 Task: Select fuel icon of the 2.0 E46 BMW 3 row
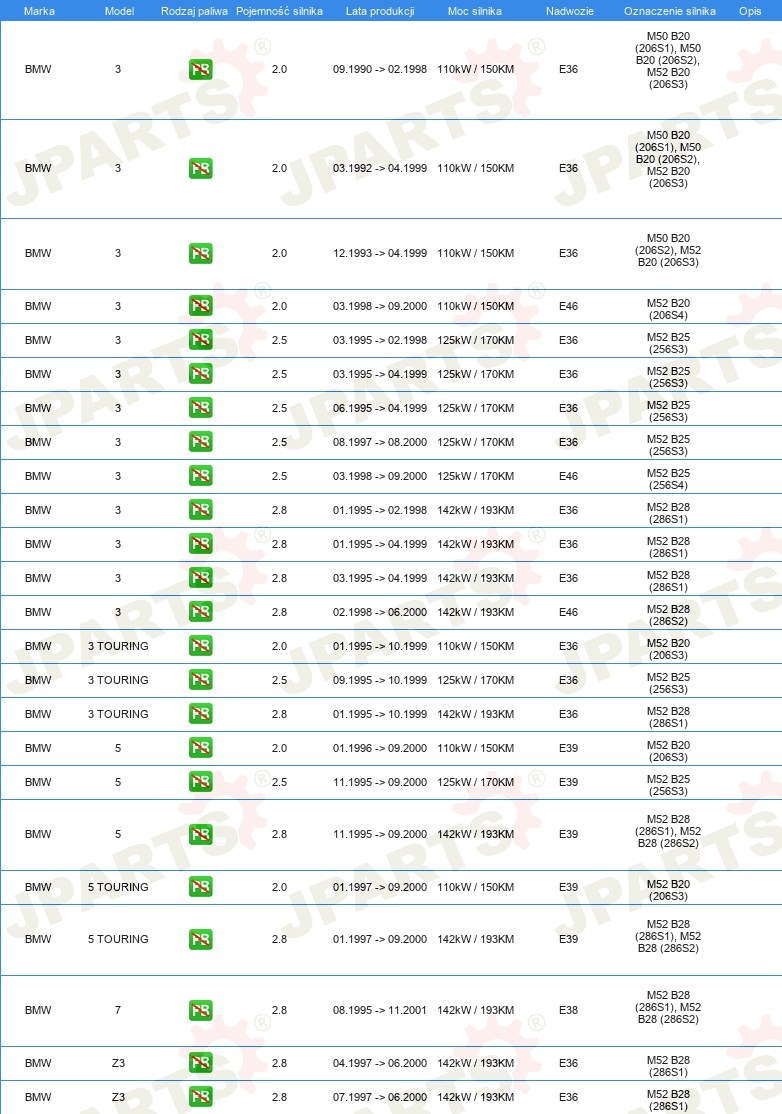tap(201, 306)
